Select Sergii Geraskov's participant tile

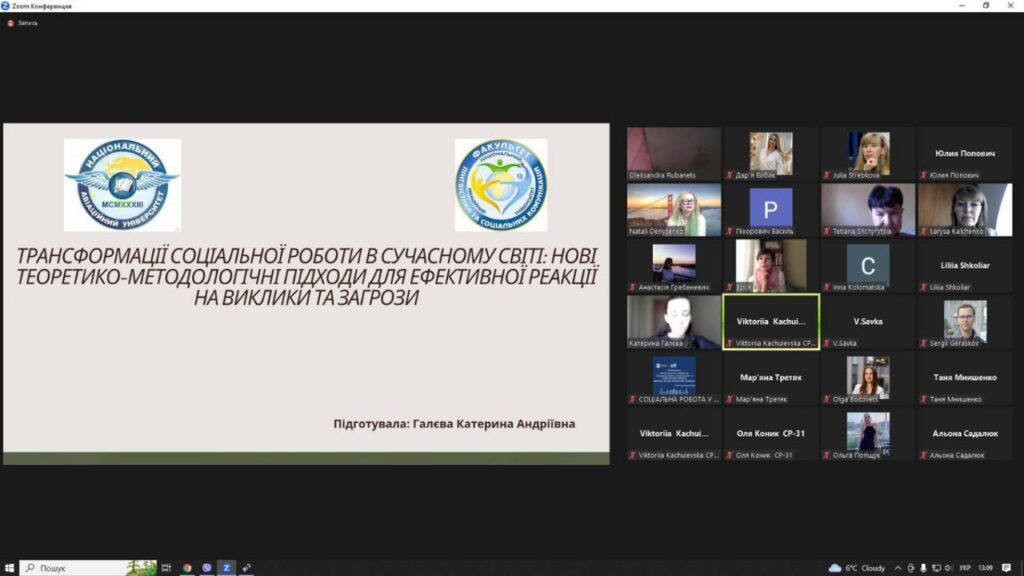pos(965,321)
